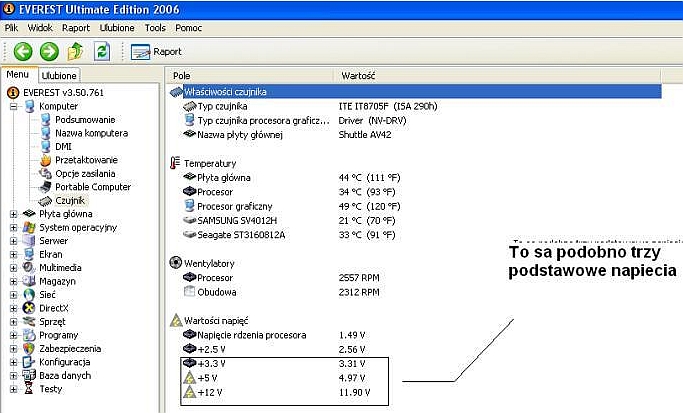
Task: Click the Magazyn storage icon
Action: click(29, 281)
